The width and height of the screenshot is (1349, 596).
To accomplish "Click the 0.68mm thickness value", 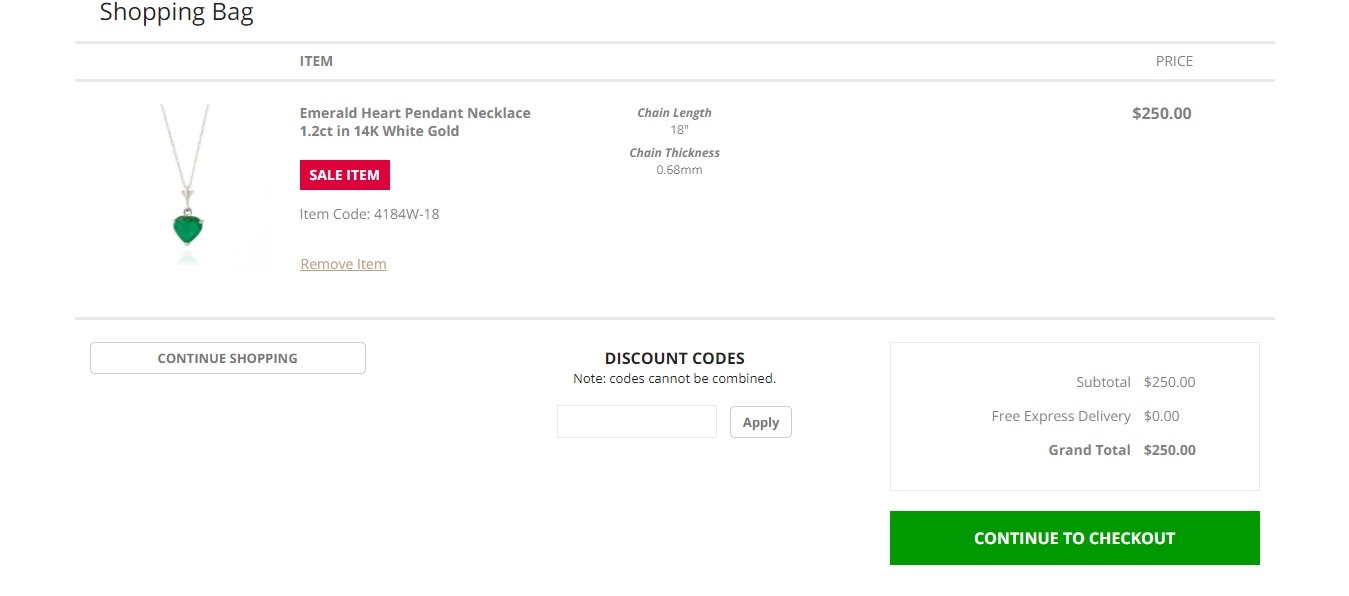I will click(x=680, y=170).
